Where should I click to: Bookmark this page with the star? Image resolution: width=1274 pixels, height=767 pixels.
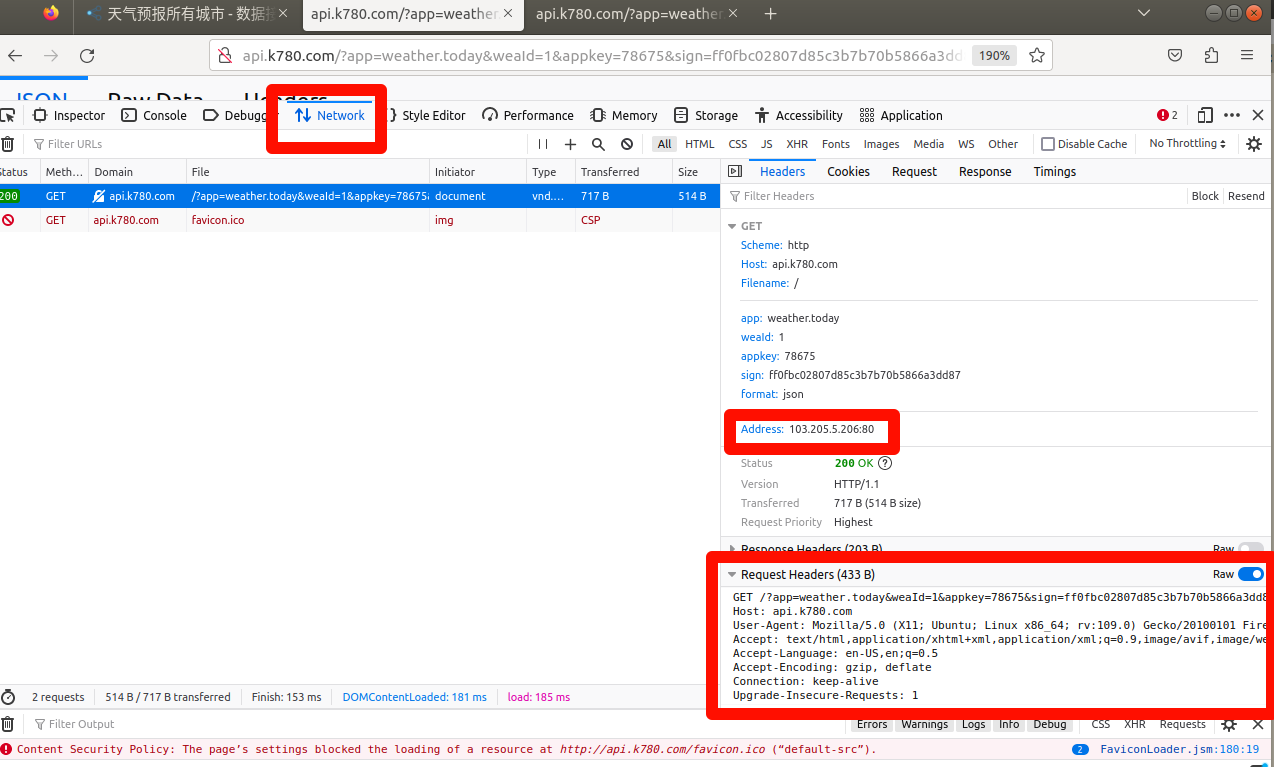1037,56
